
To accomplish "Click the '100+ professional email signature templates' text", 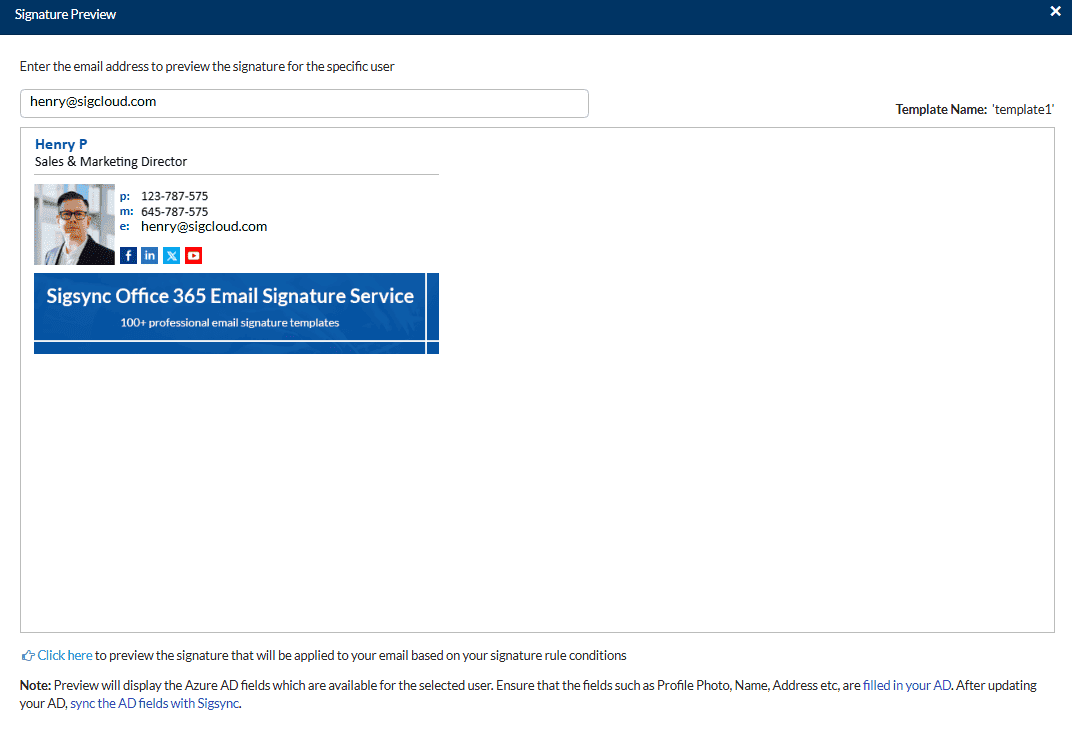I will 230,323.
